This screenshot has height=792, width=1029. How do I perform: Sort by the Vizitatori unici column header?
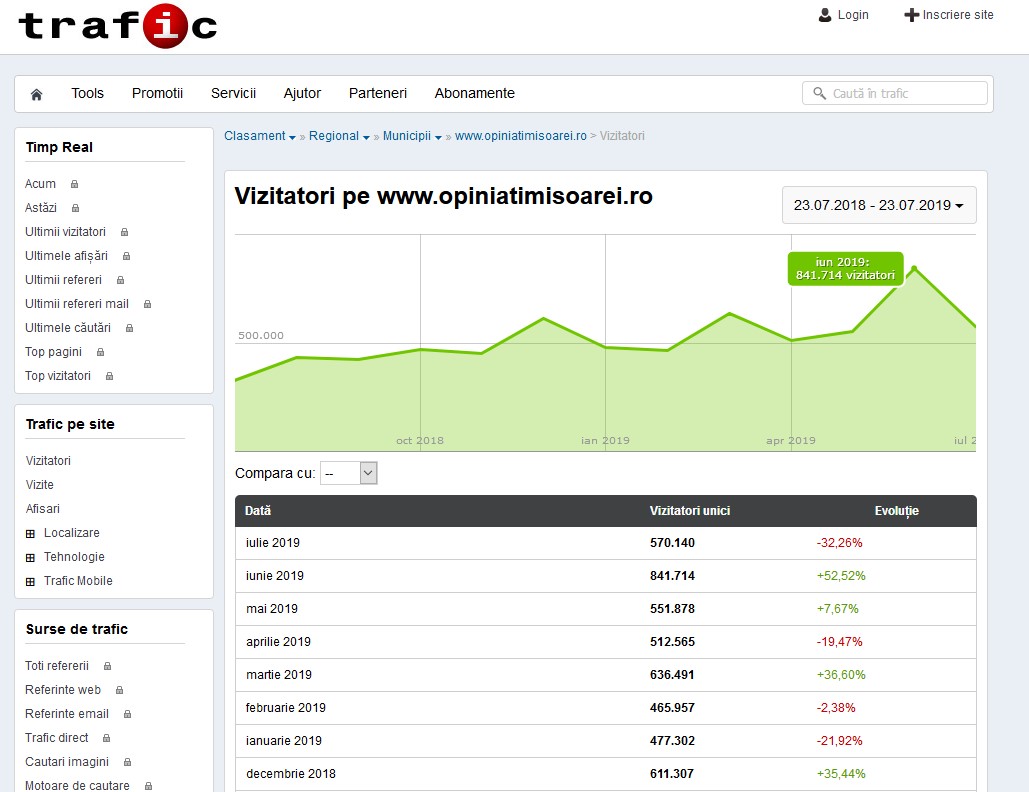coord(690,511)
